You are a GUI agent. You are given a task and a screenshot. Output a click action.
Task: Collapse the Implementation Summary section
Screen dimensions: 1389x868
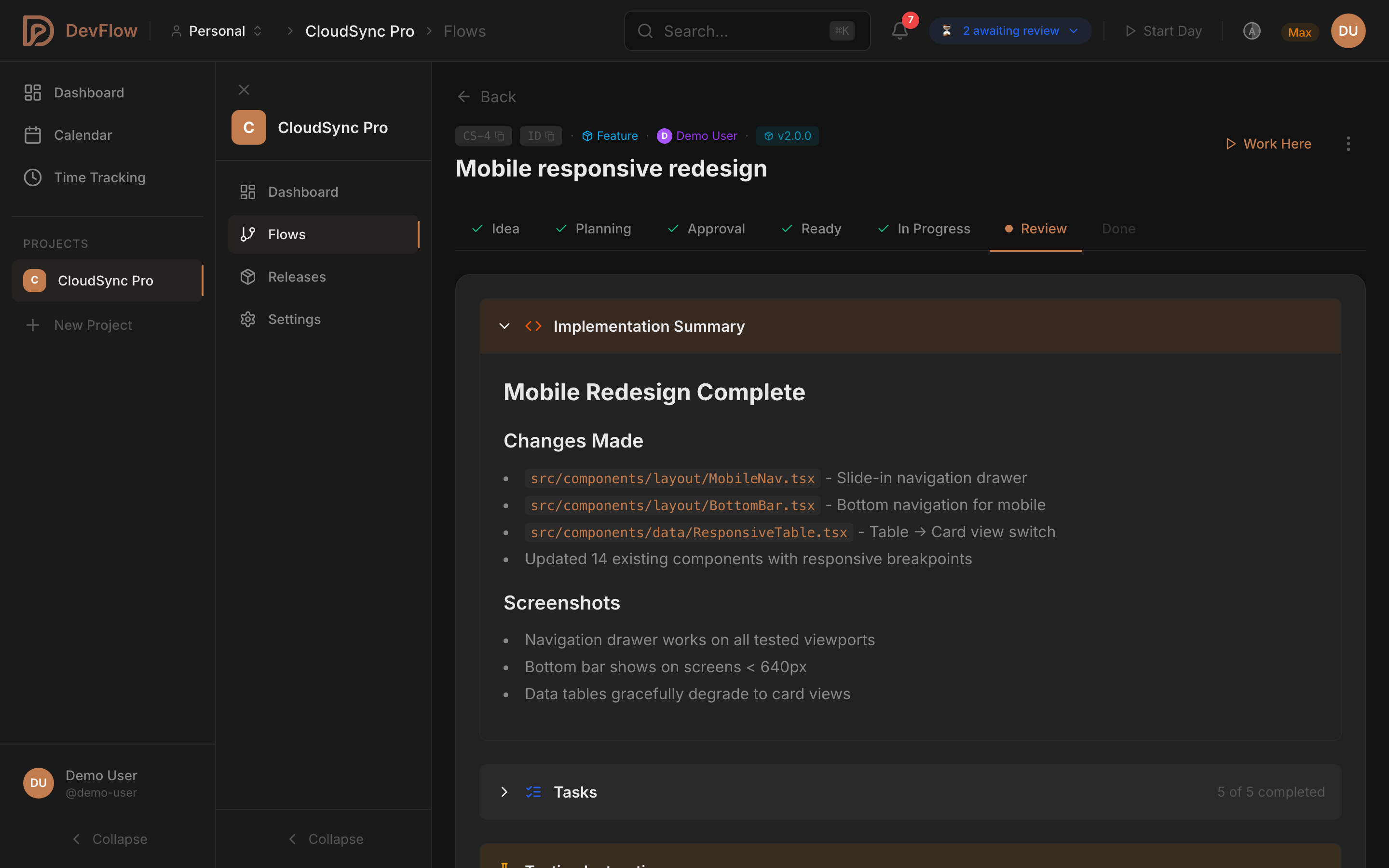pyautogui.click(x=504, y=325)
